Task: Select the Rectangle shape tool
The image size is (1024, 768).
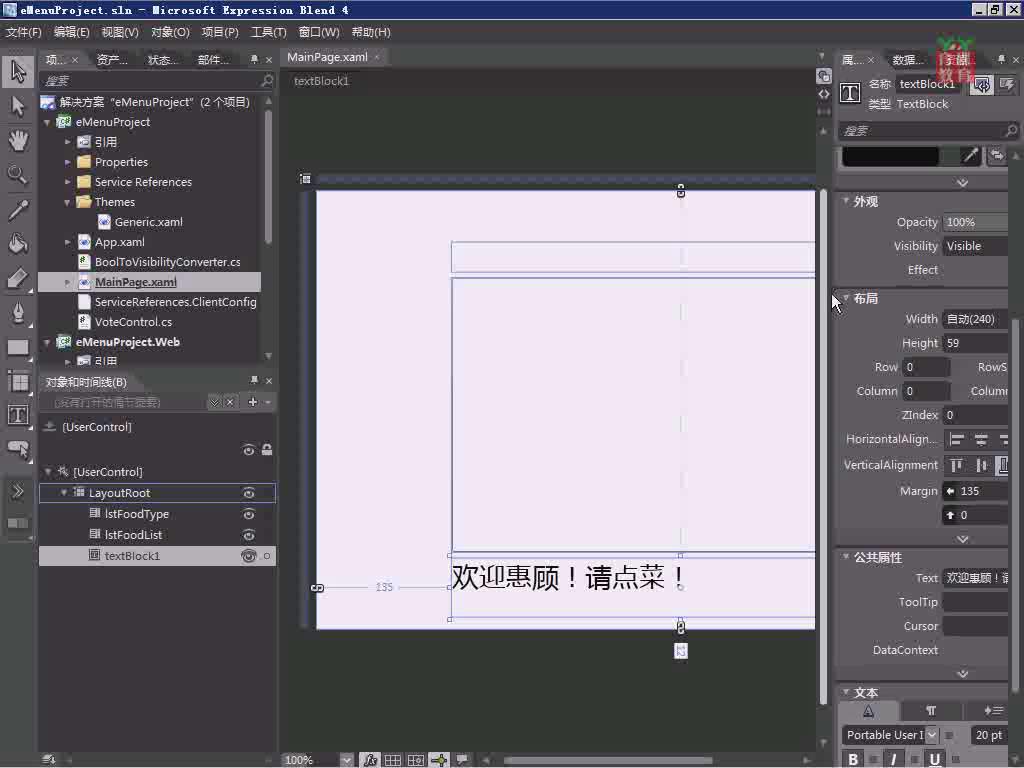Action: pyautogui.click(x=18, y=347)
